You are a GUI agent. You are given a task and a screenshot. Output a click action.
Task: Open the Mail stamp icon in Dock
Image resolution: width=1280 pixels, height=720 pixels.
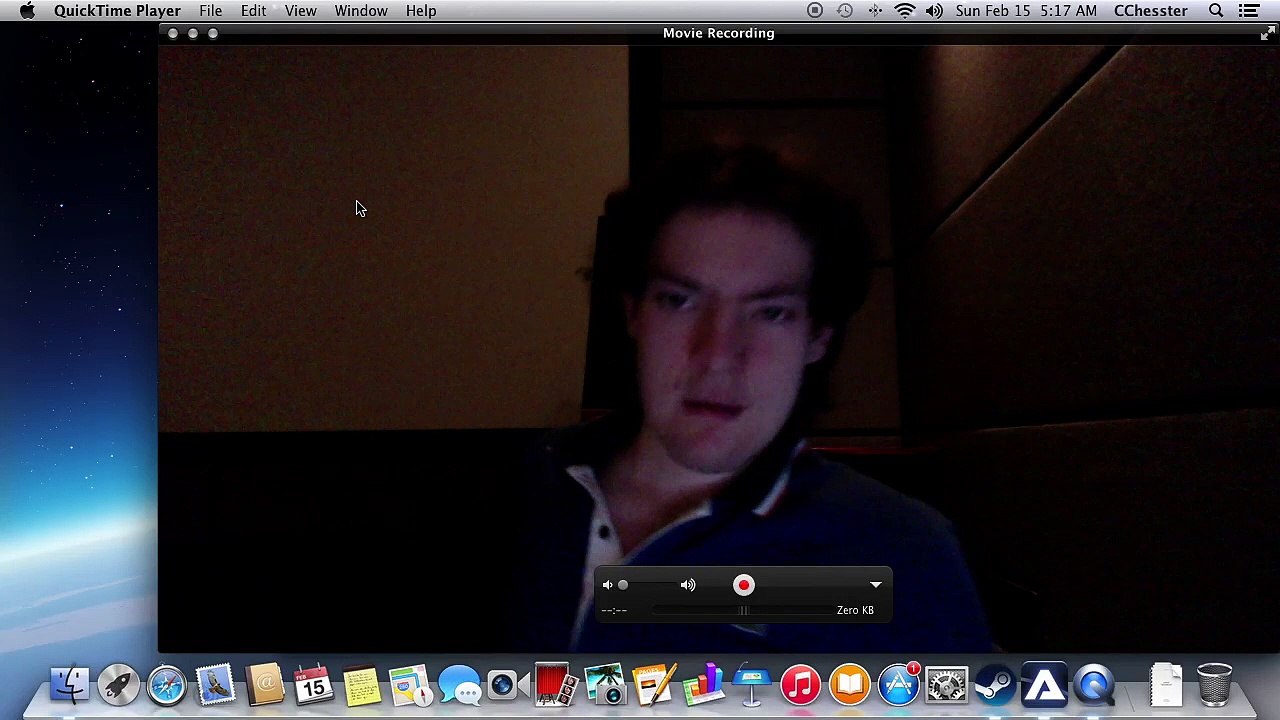click(215, 686)
